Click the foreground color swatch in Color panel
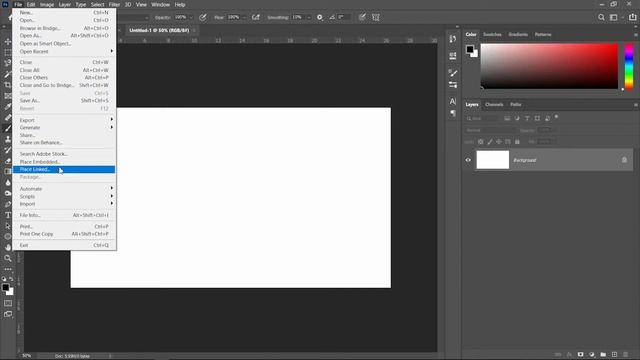The width and height of the screenshot is (640, 360). (x=470, y=49)
